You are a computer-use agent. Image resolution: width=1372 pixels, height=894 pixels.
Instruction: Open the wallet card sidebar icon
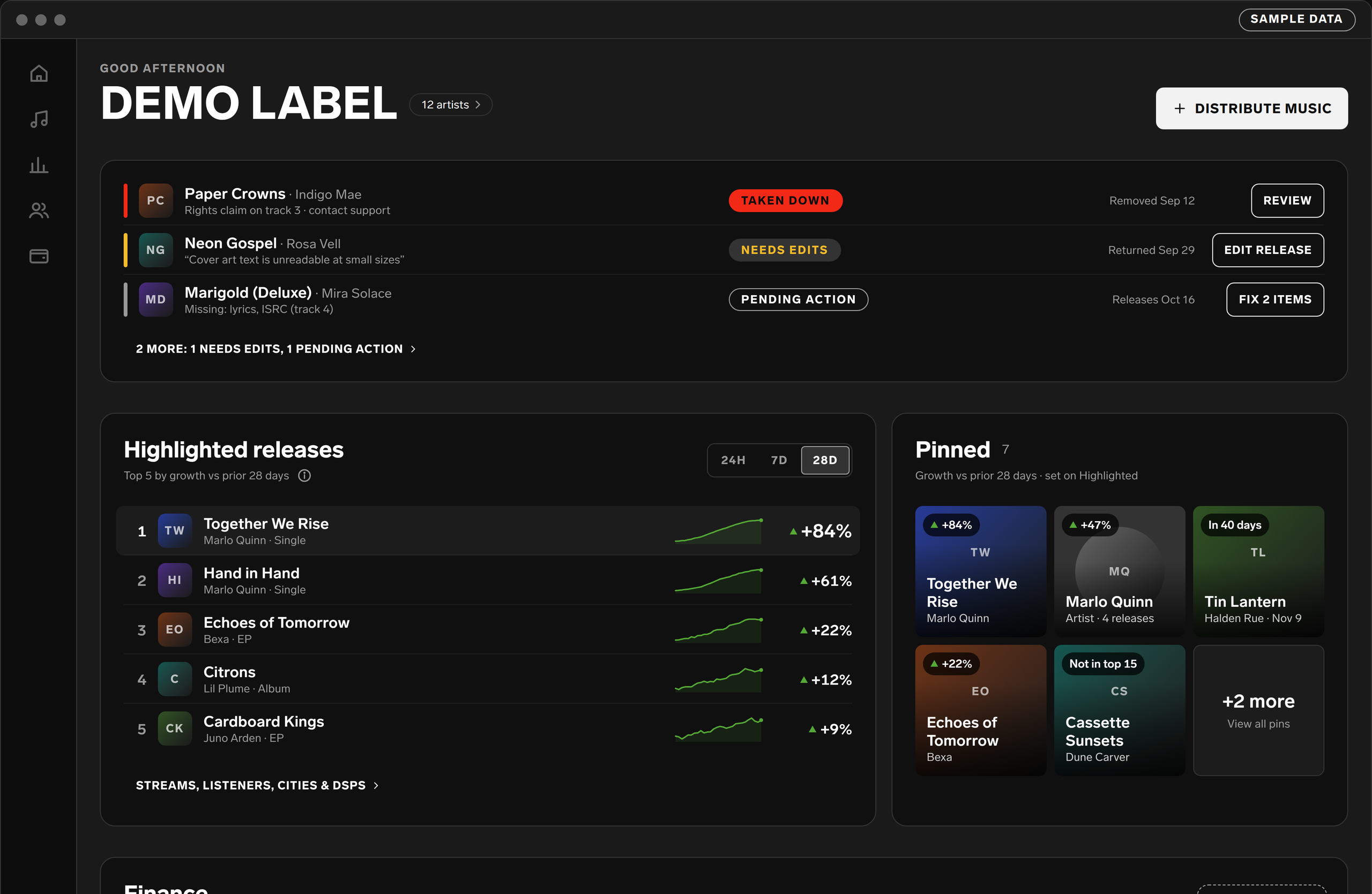39,257
